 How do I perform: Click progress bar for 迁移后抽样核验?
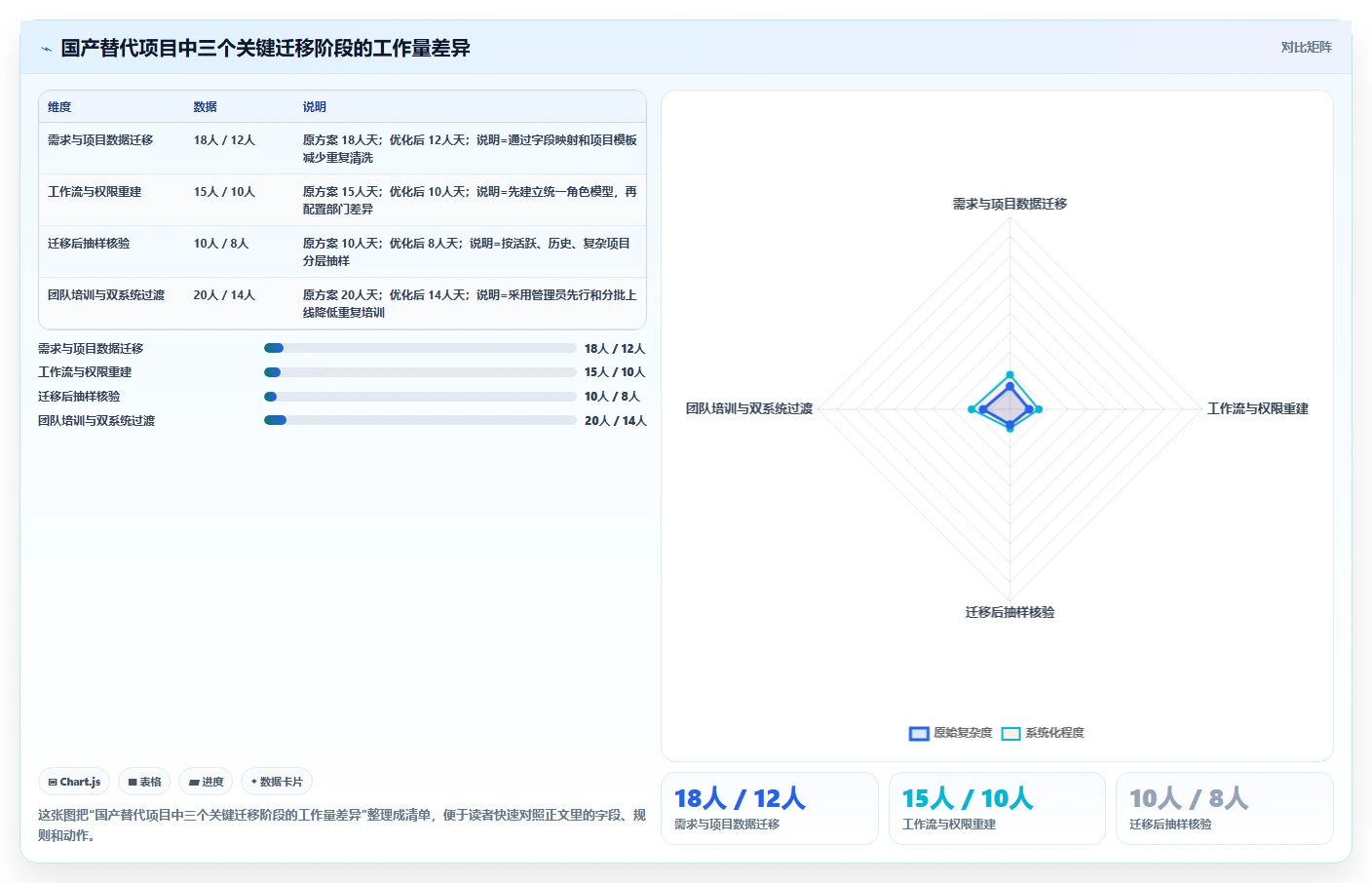point(420,397)
